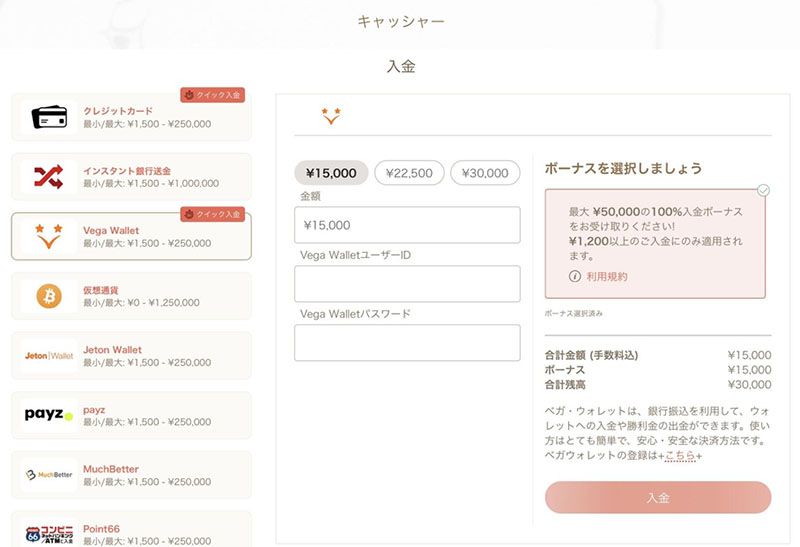This screenshot has width=800, height=547.
Task: Click the ボーナス選択済み status text
Action: [573, 314]
